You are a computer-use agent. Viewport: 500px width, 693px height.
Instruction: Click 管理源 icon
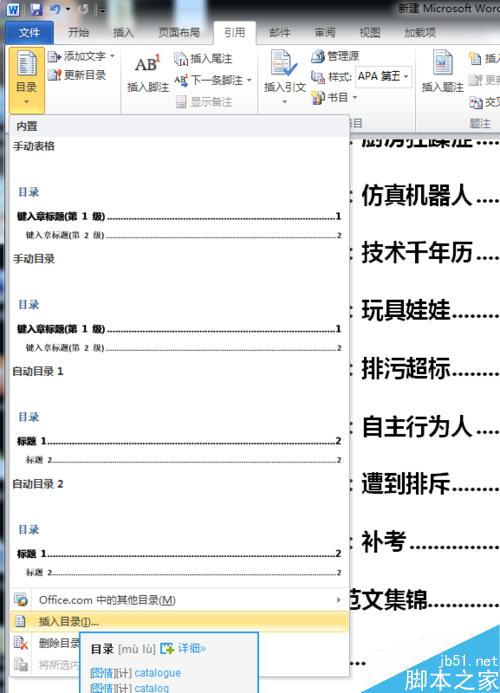pos(317,56)
